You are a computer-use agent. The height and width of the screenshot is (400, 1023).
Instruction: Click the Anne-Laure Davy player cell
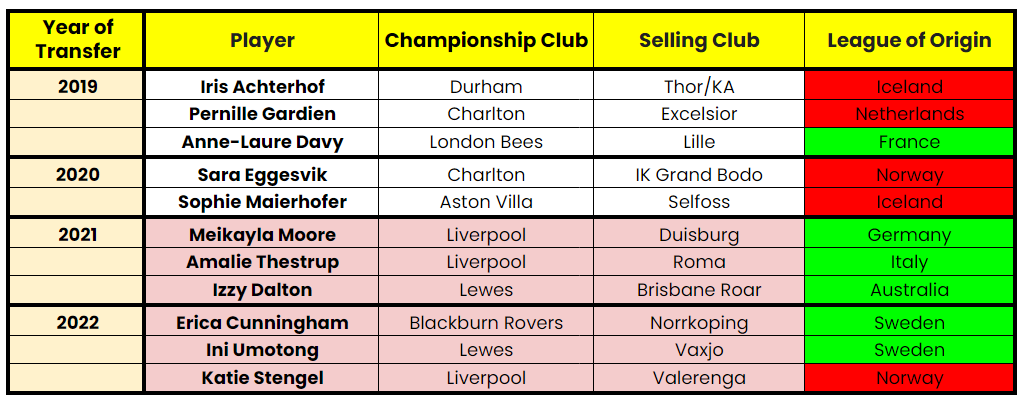(x=262, y=142)
